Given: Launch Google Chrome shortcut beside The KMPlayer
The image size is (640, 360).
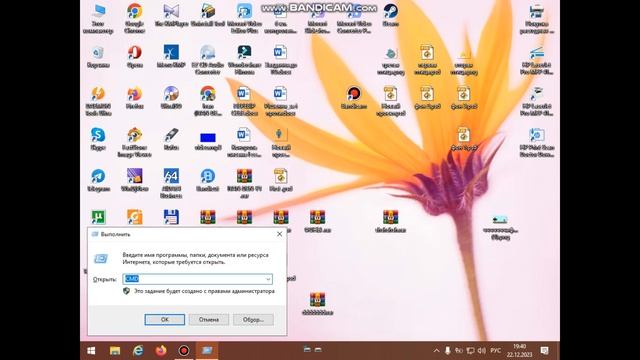Looking at the screenshot, I should tap(134, 12).
